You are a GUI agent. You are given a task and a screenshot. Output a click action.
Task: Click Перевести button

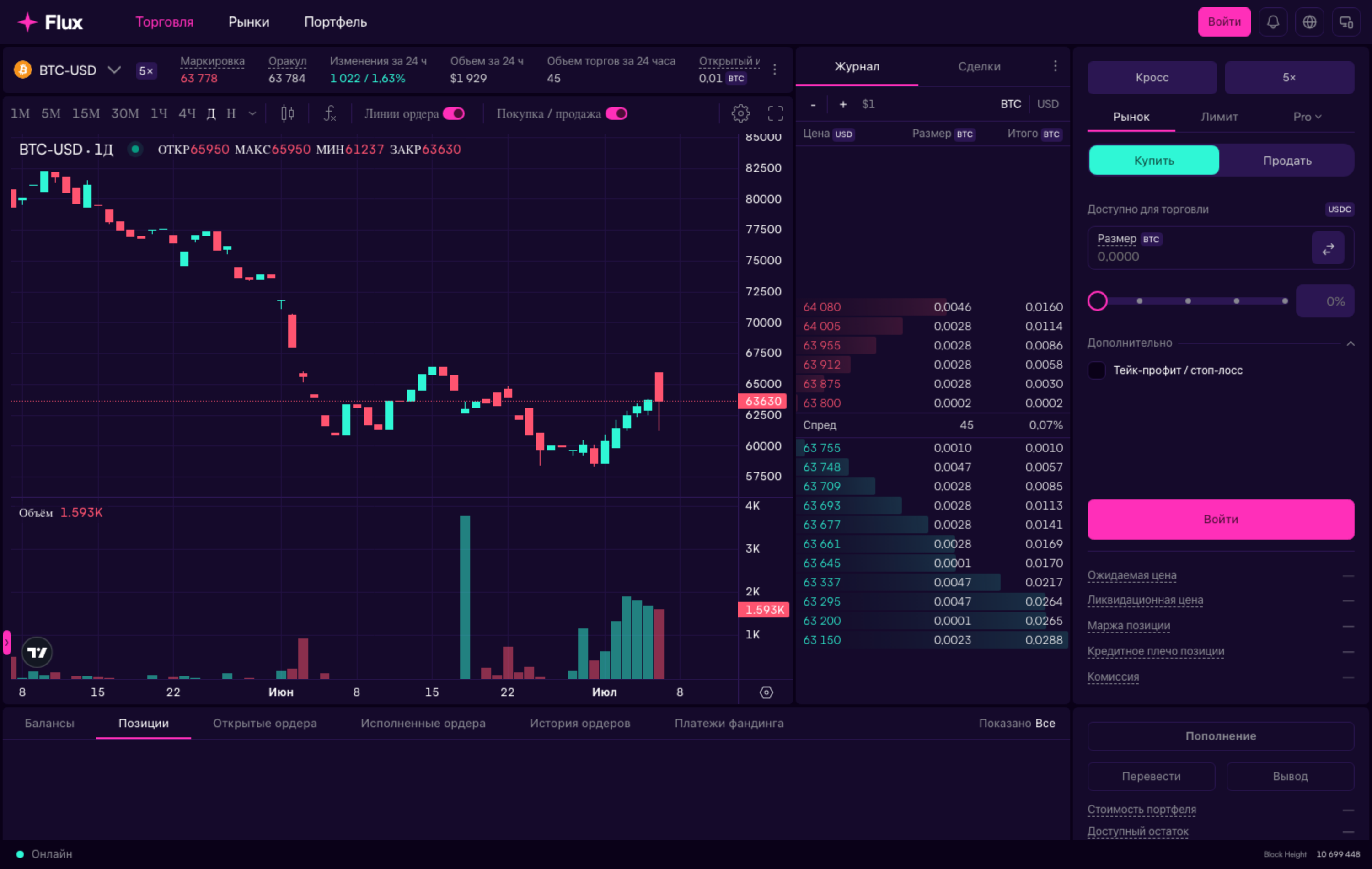pyautogui.click(x=1151, y=776)
